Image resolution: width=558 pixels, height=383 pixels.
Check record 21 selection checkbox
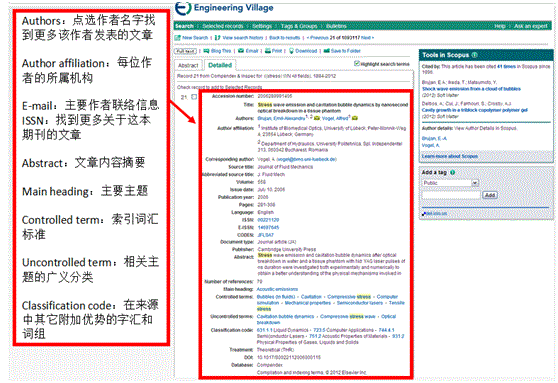pos(194,97)
